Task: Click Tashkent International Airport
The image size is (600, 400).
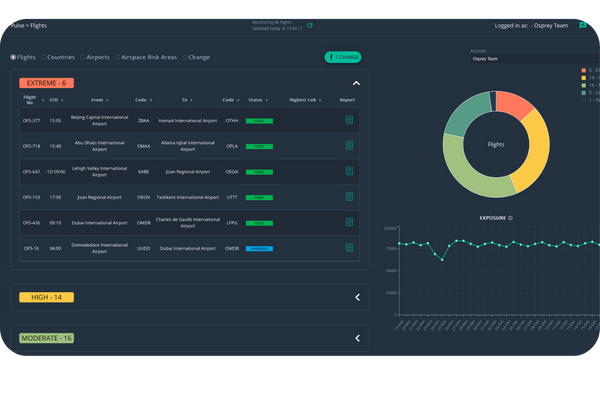Action: pos(188,198)
